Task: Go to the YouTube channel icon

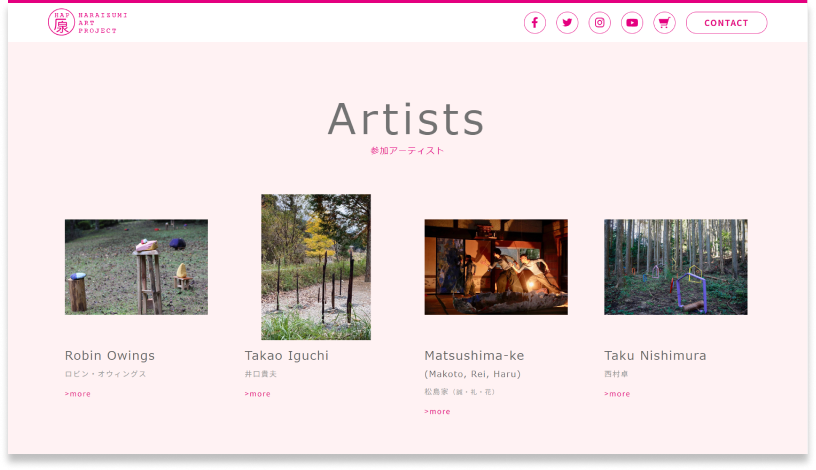Action: [632, 23]
